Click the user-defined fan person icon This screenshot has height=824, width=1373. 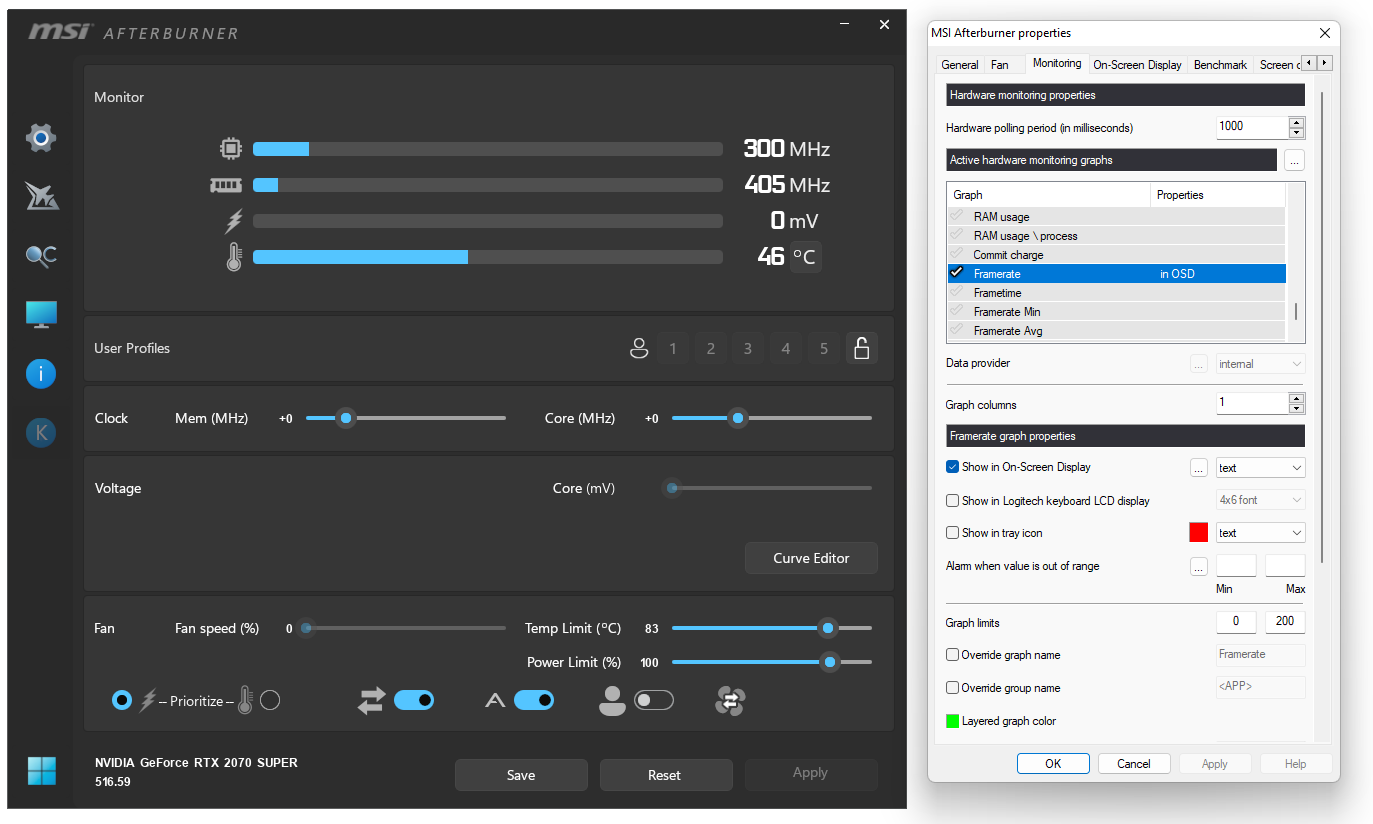(x=612, y=701)
